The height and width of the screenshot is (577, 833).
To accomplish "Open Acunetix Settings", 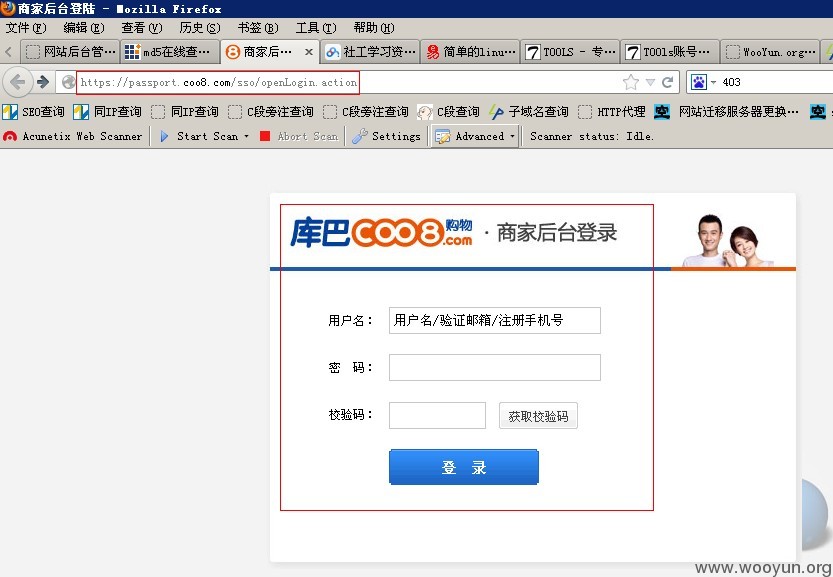I will click(x=386, y=137).
